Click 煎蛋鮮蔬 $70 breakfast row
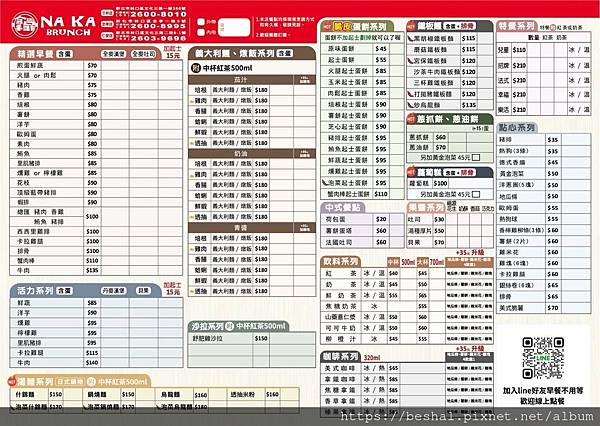The width and height of the screenshot is (600, 426). (x=96, y=65)
